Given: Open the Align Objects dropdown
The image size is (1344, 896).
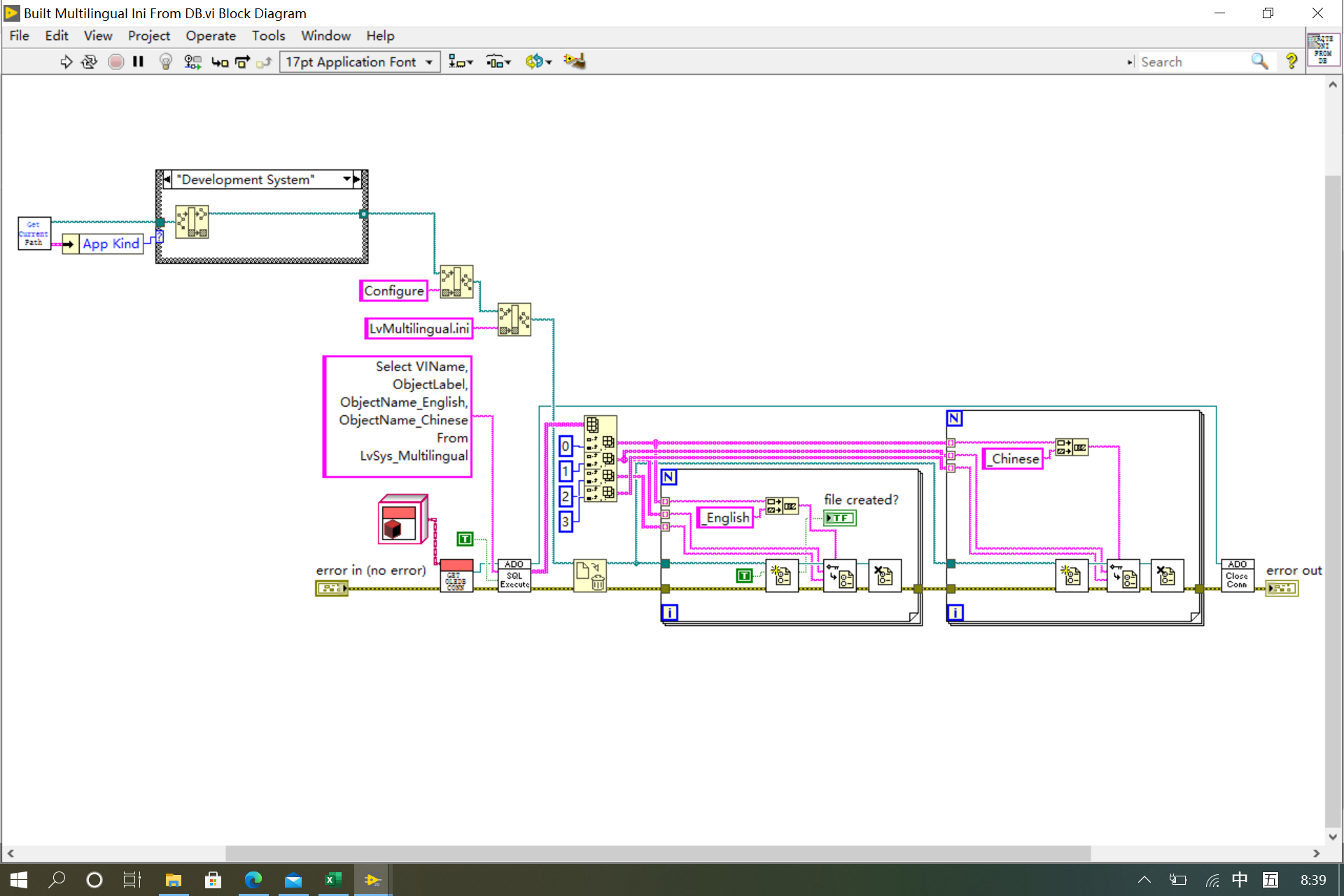Looking at the screenshot, I should pos(461,62).
